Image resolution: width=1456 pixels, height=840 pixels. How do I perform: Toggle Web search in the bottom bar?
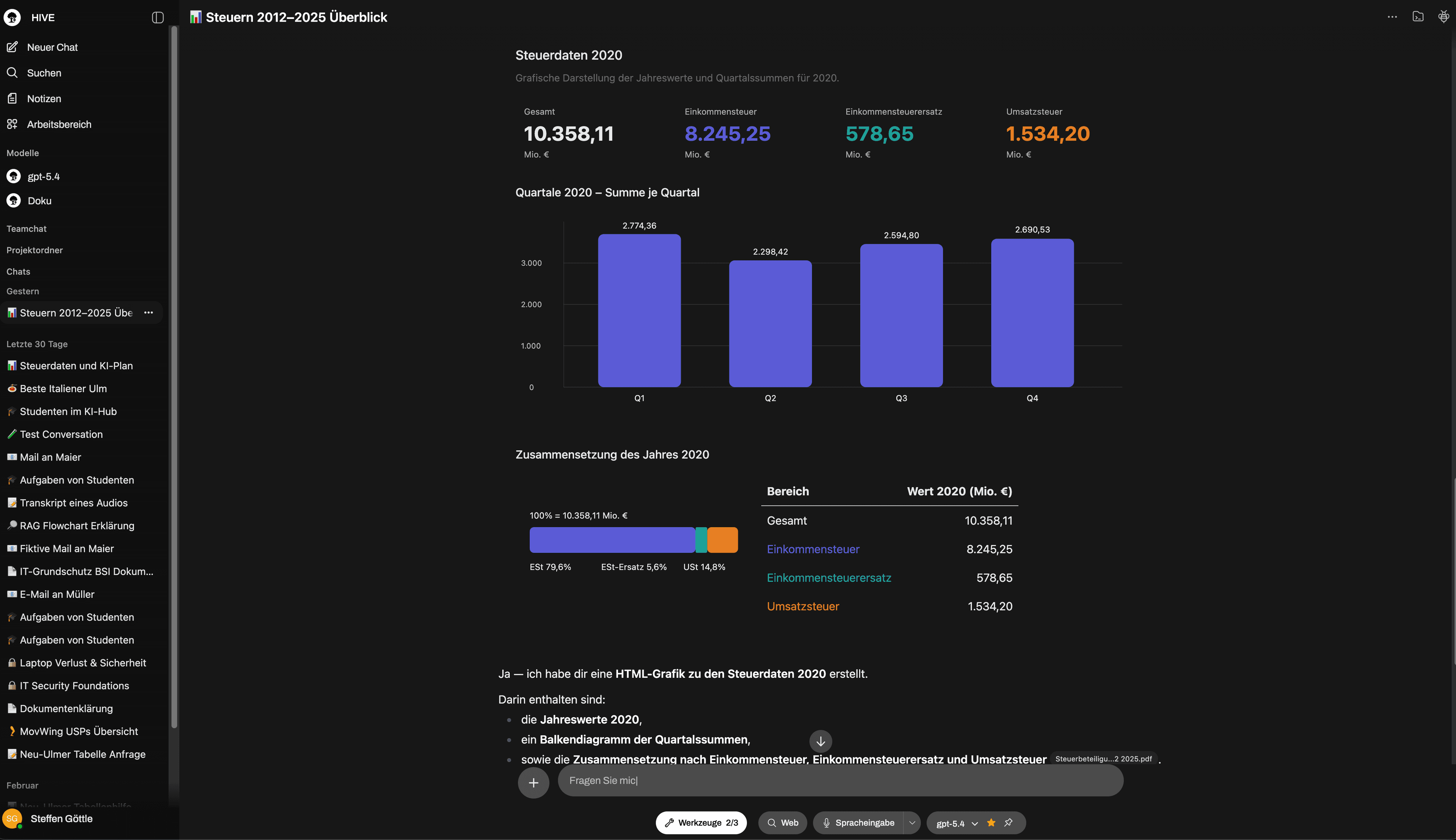783,823
